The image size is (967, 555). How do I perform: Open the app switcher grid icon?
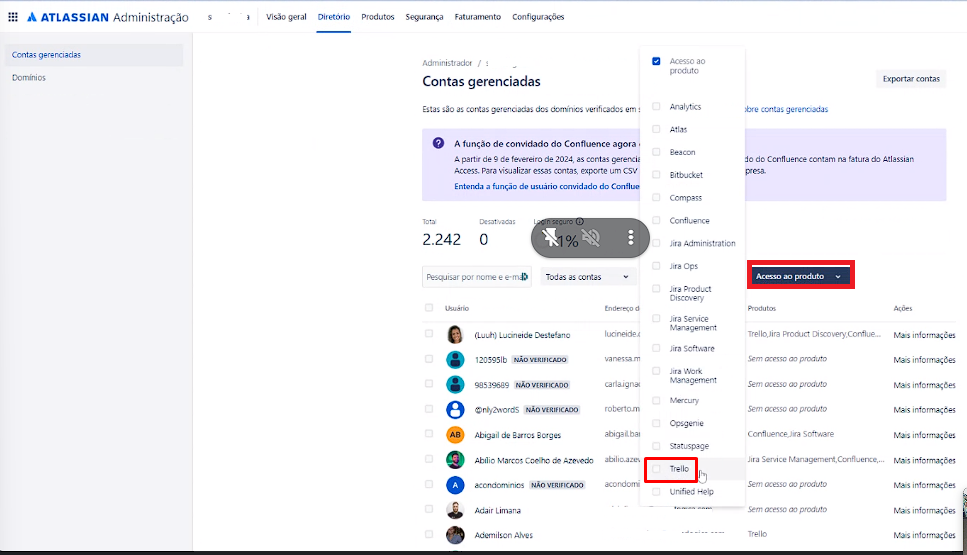[13, 17]
